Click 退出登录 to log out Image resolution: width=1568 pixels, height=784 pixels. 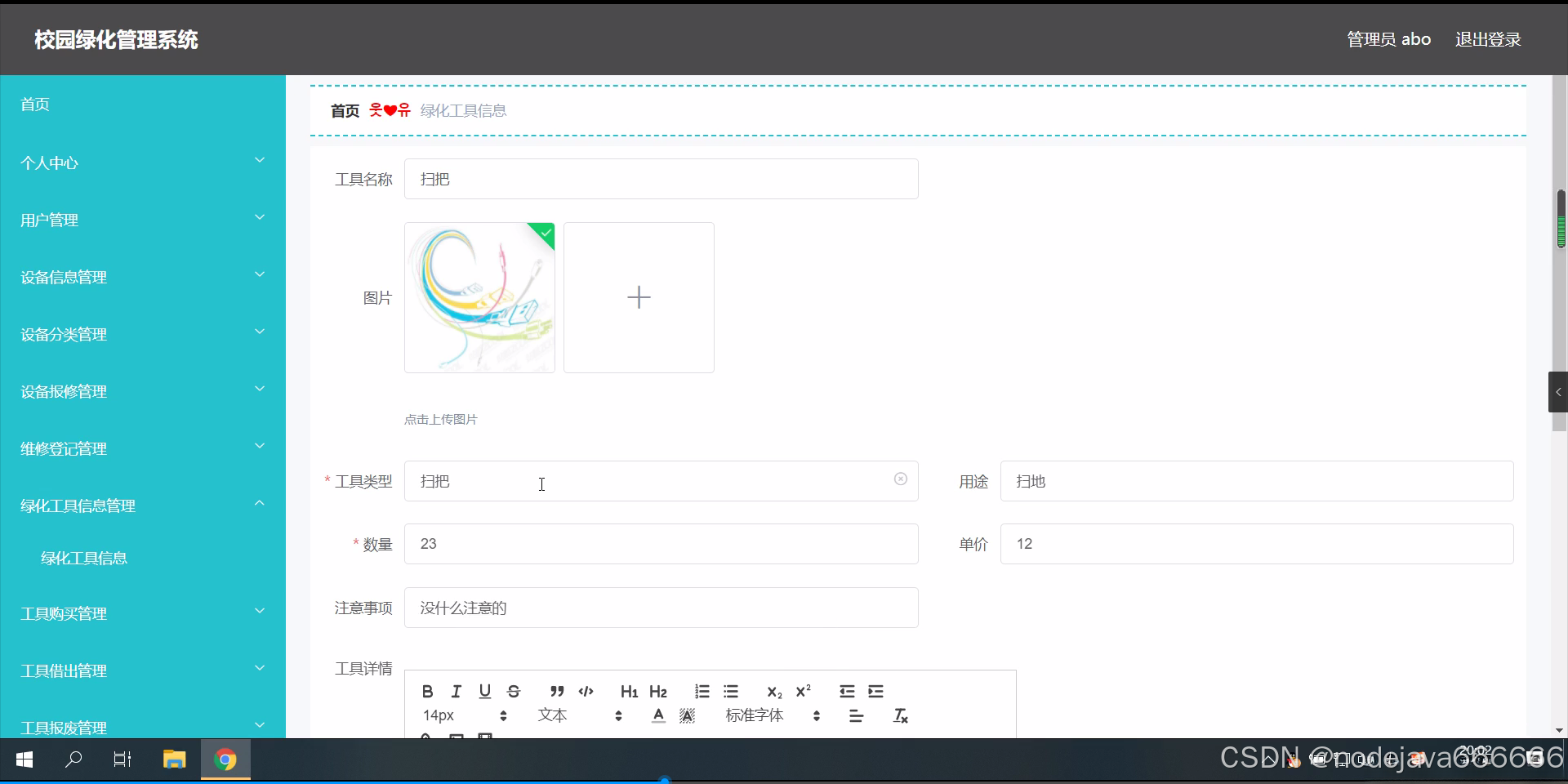1488,39
